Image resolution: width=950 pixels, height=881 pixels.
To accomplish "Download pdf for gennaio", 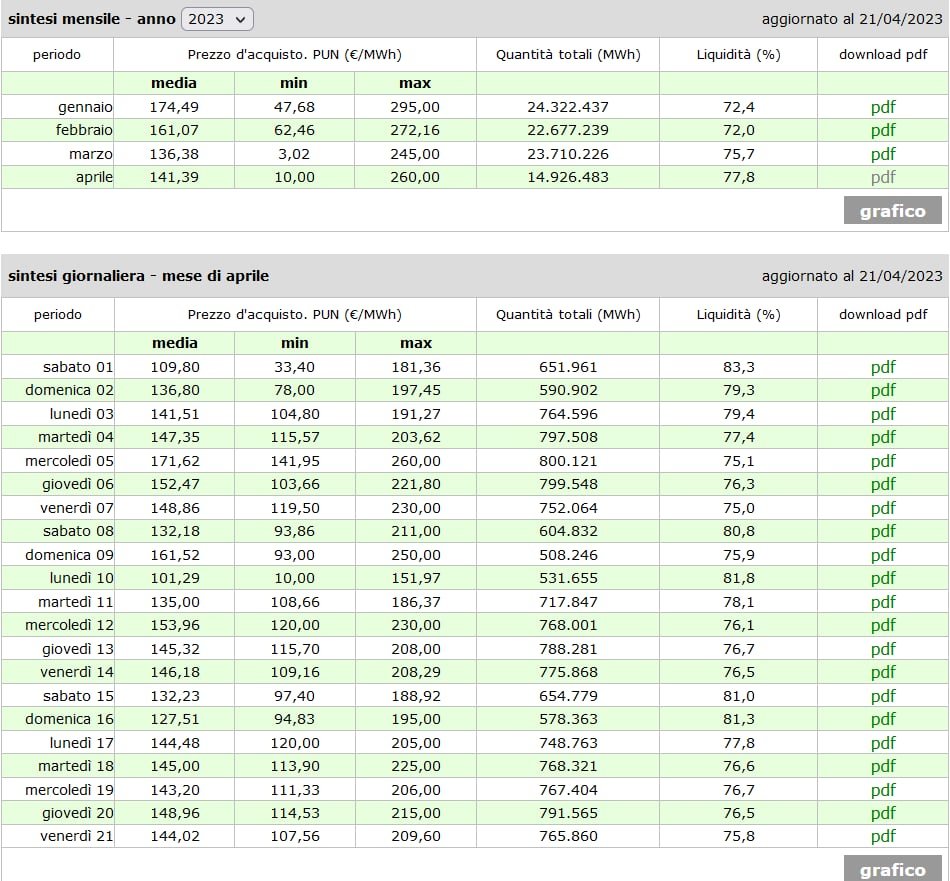I will tap(883, 107).
